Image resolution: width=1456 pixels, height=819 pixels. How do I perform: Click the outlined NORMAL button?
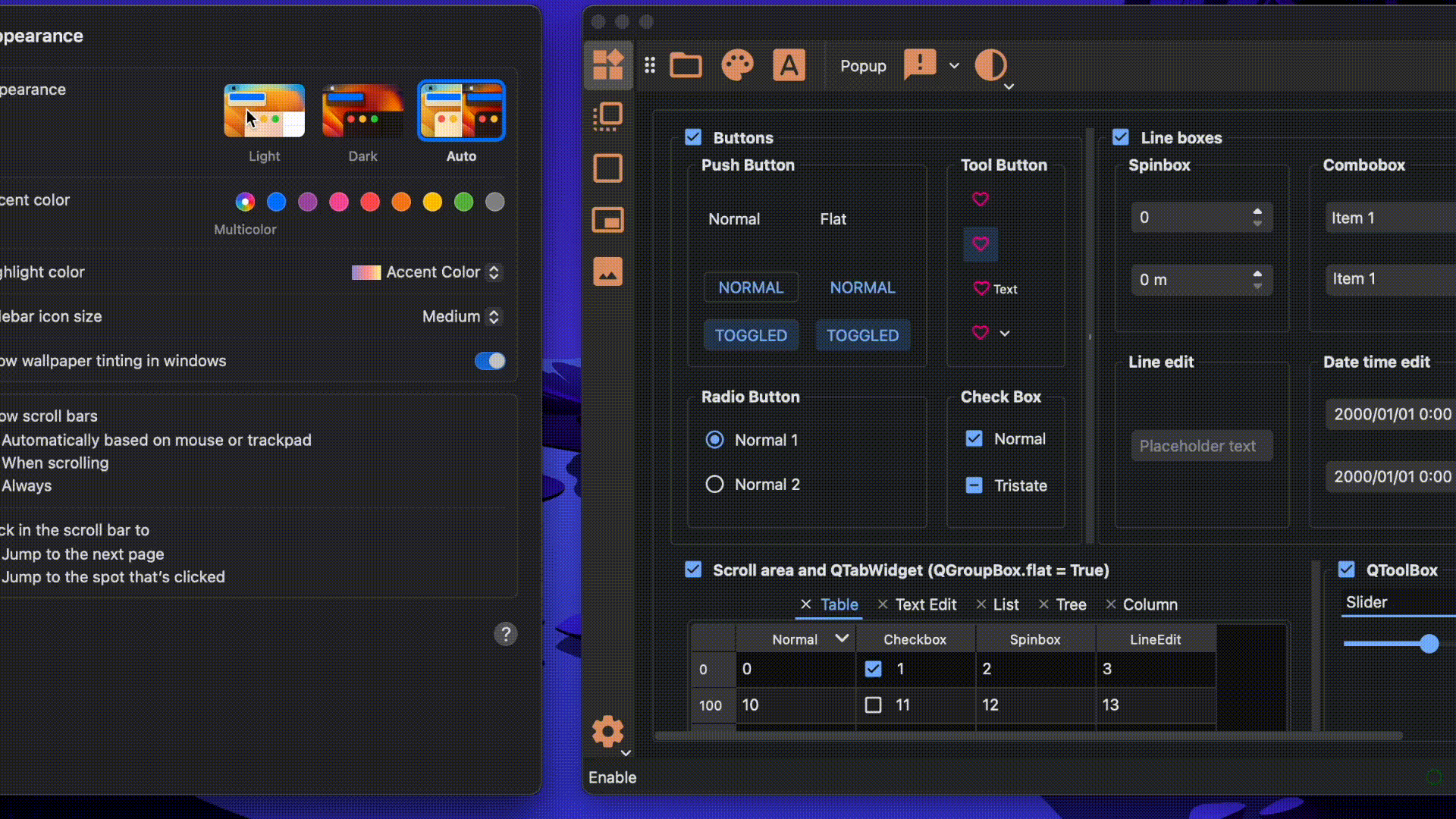click(751, 287)
